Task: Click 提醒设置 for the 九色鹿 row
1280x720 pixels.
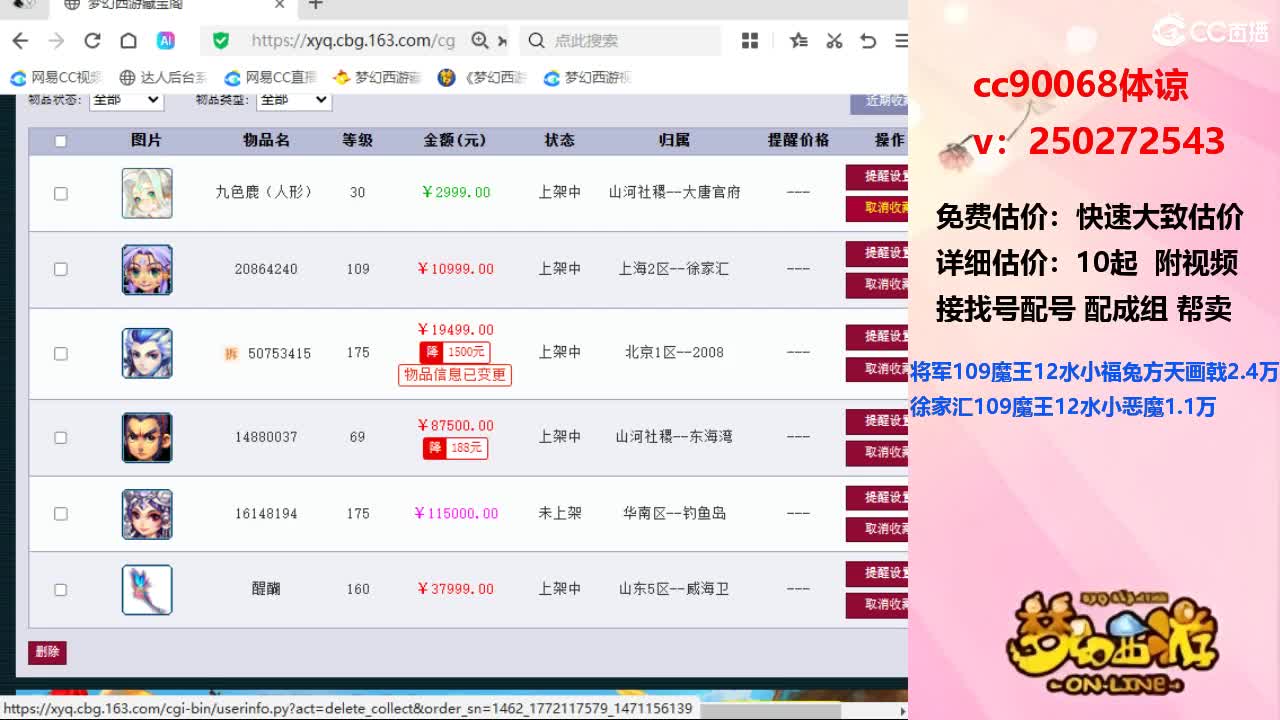Action: click(x=877, y=176)
